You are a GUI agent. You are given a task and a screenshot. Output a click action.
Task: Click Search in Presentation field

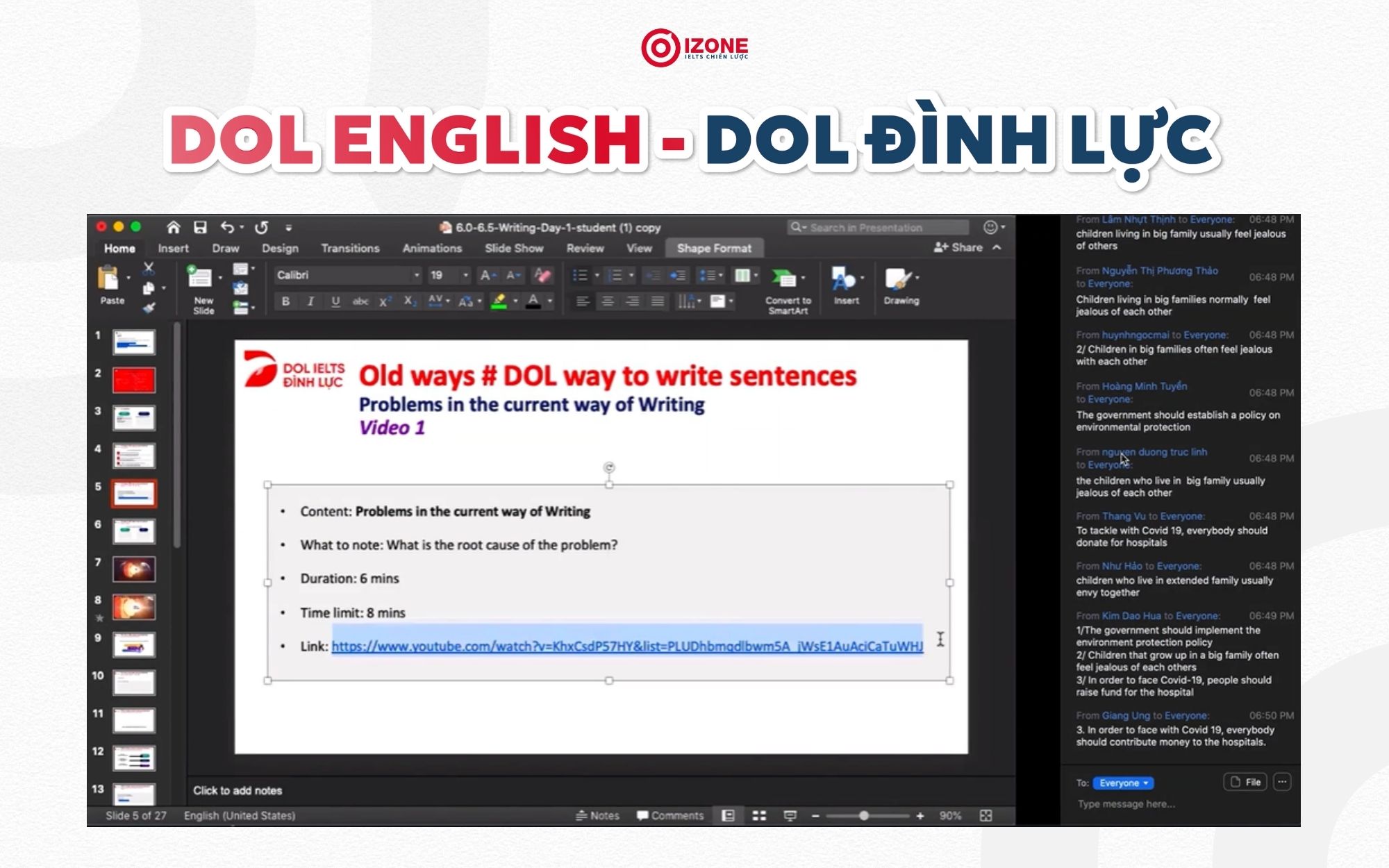point(879,227)
